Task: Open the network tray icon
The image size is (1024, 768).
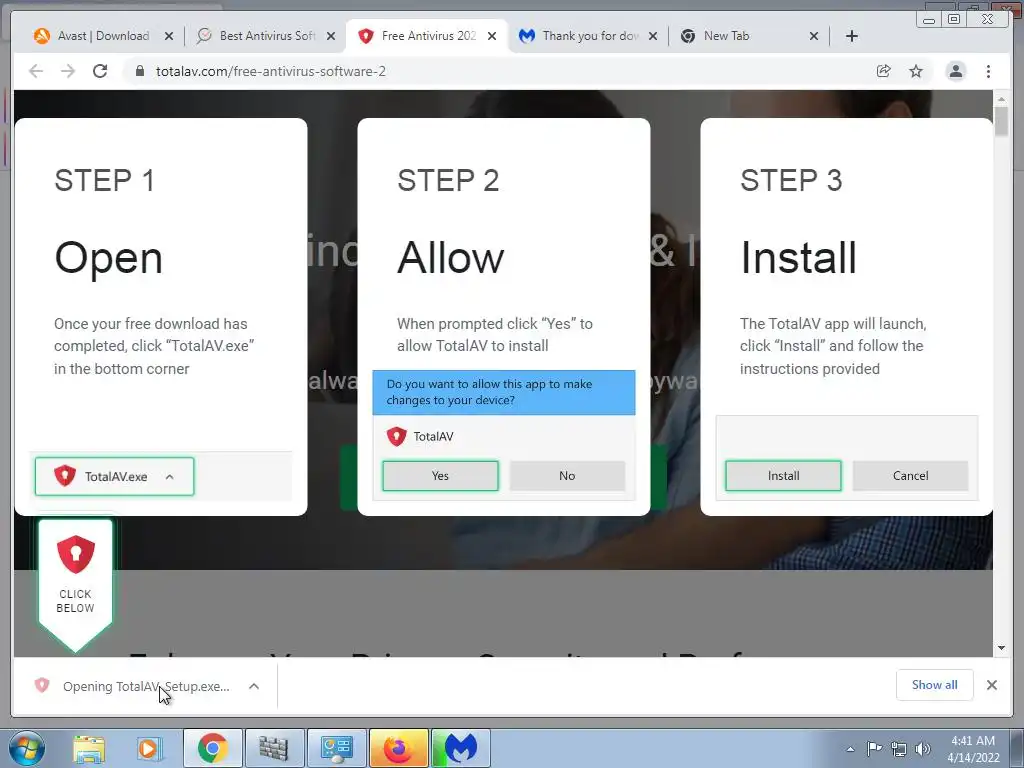Action: [x=899, y=749]
